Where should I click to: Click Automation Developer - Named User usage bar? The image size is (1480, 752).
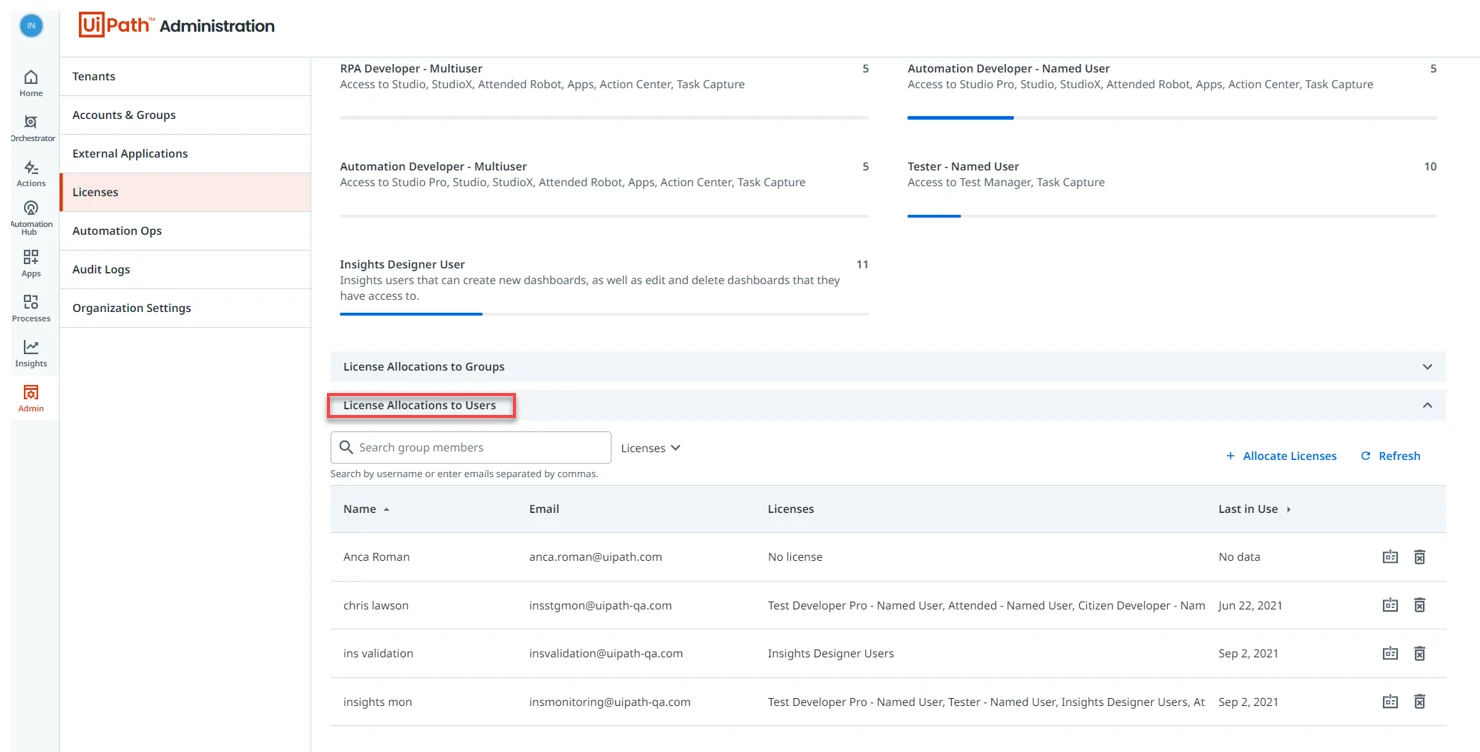[1172, 118]
